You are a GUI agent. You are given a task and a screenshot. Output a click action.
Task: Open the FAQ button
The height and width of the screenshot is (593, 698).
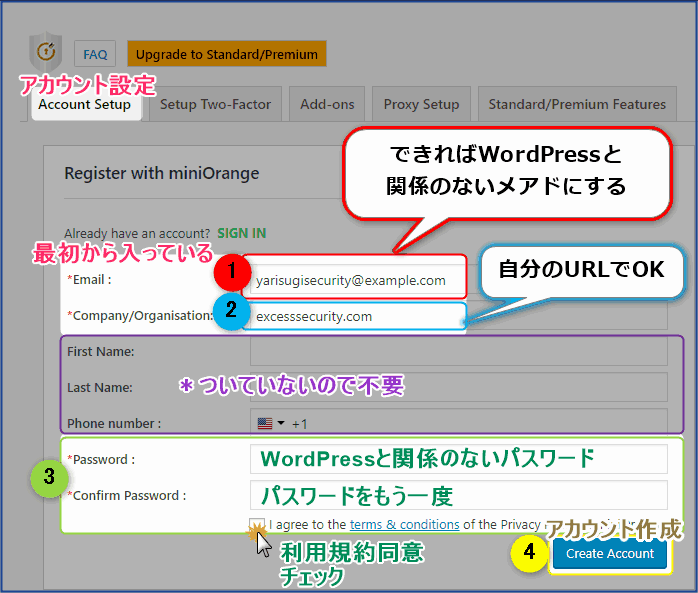click(x=95, y=54)
